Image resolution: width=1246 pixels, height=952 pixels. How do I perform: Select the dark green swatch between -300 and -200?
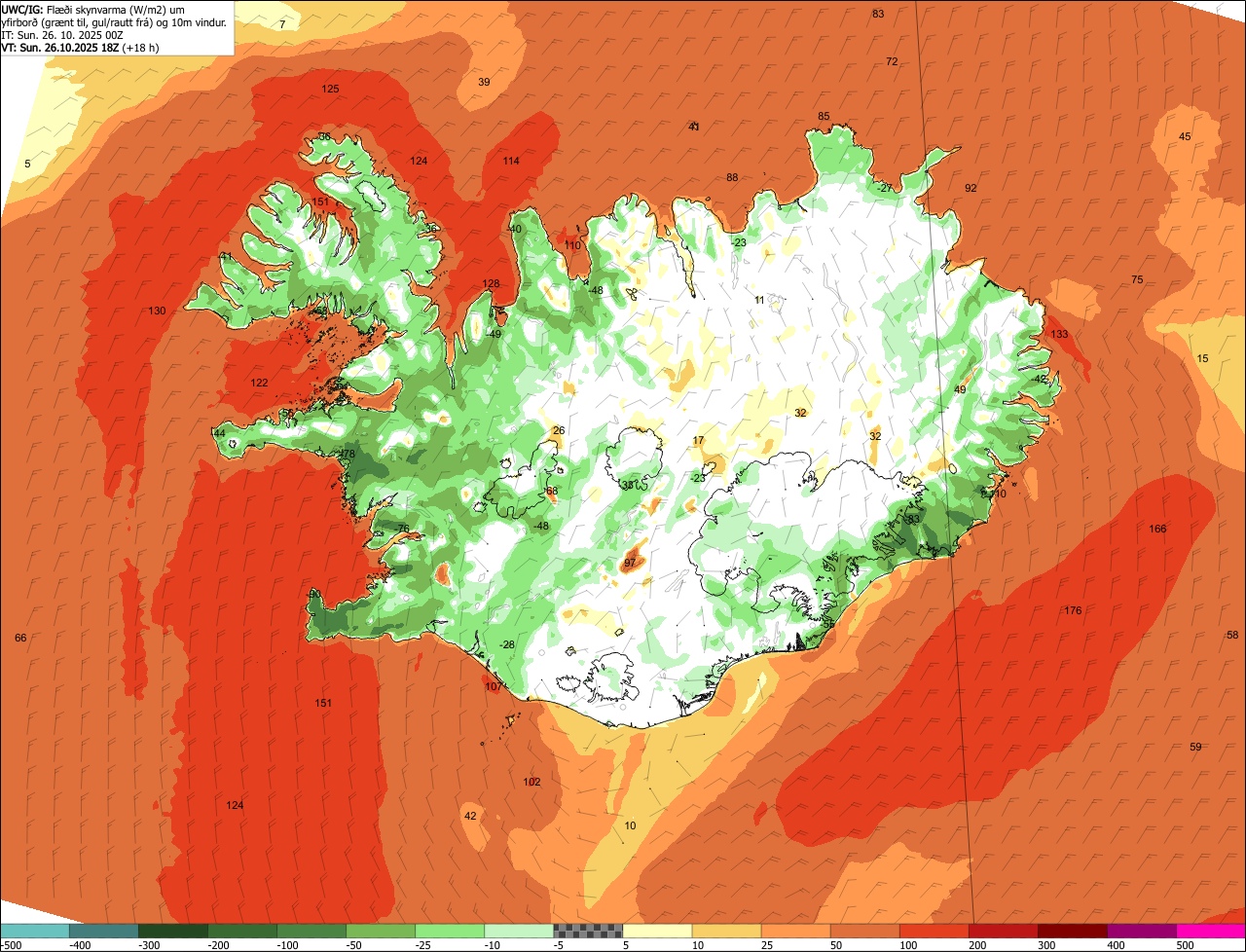172,931
